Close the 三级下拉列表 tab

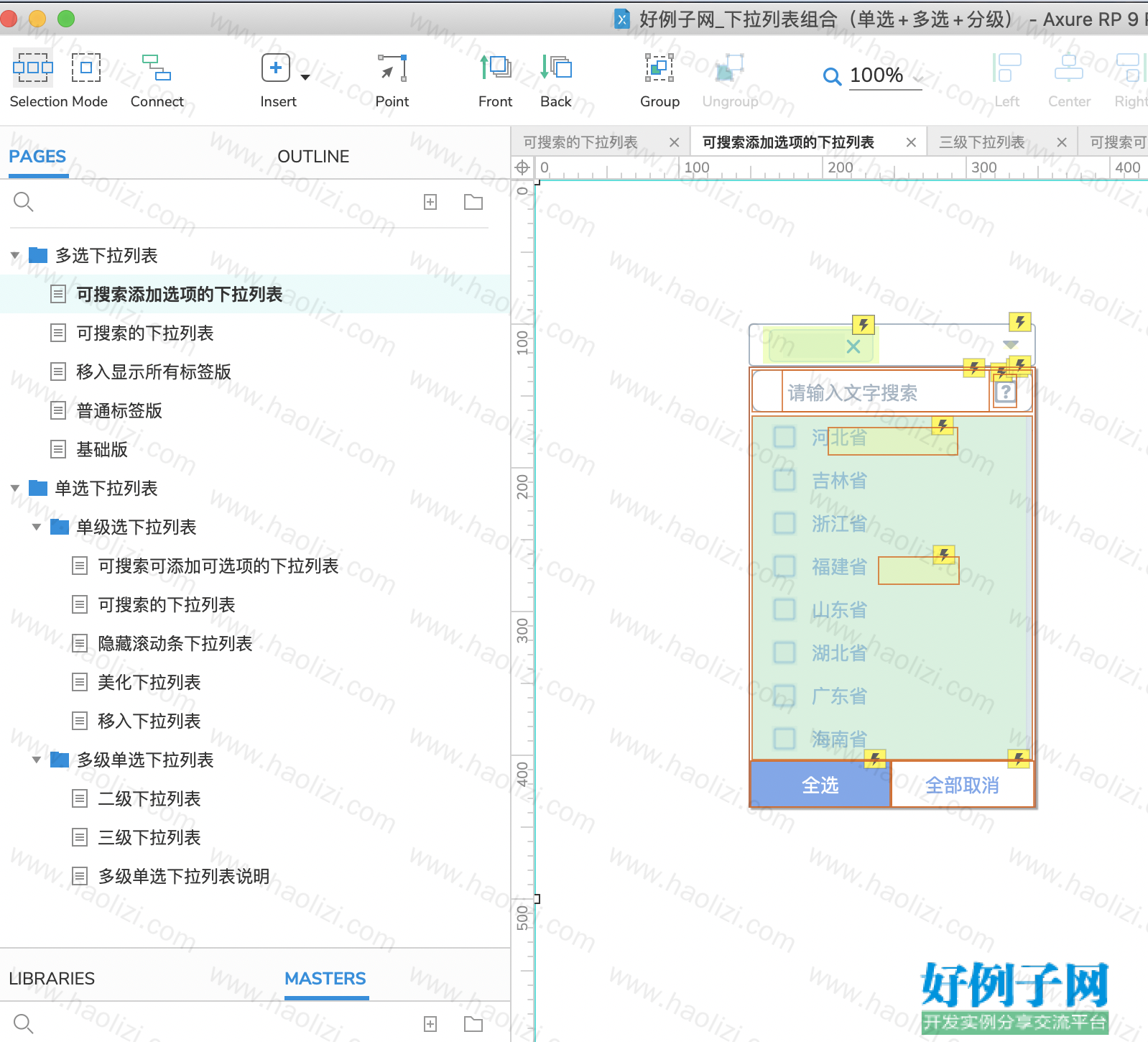pyautogui.click(x=1062, y=142)
